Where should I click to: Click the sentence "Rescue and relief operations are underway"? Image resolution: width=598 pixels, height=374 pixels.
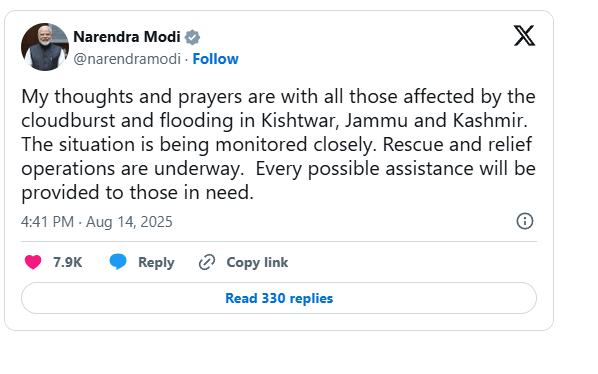coord(276,156)
